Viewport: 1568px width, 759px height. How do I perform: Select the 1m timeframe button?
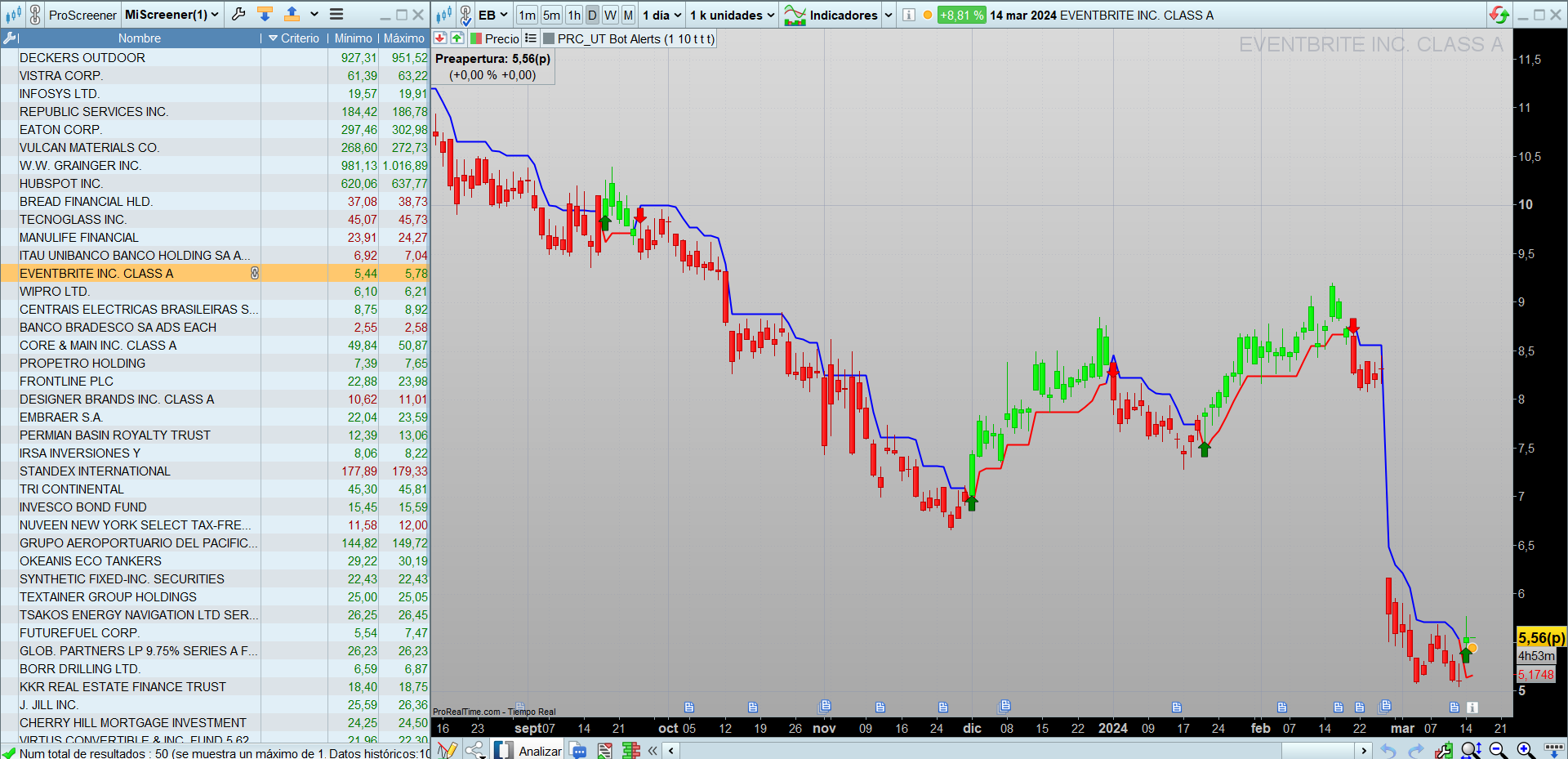528,15
